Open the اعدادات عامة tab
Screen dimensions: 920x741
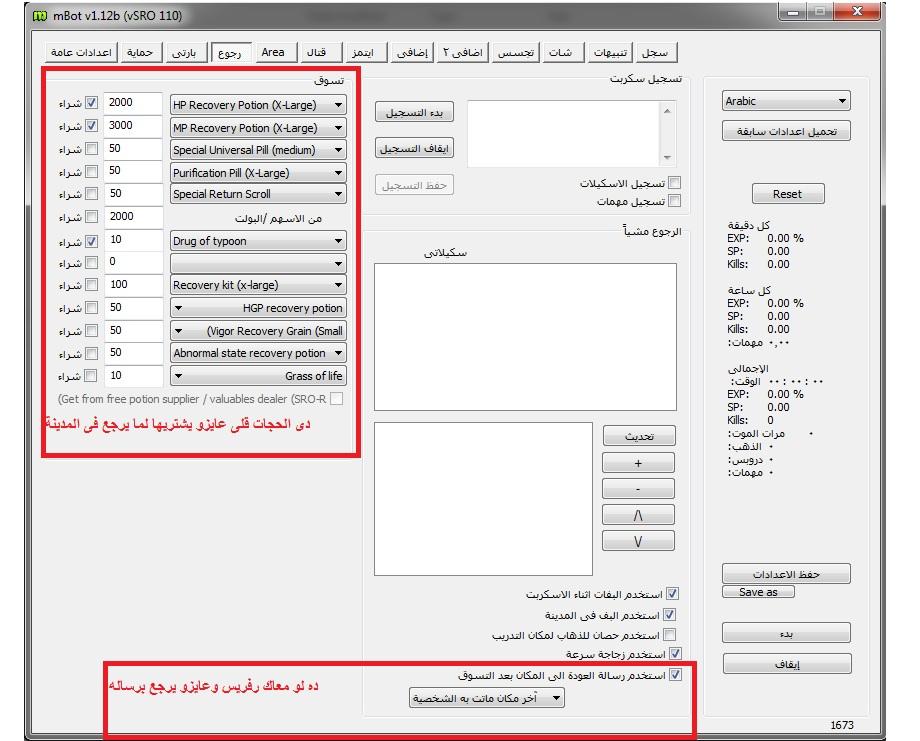coord(81,52)
